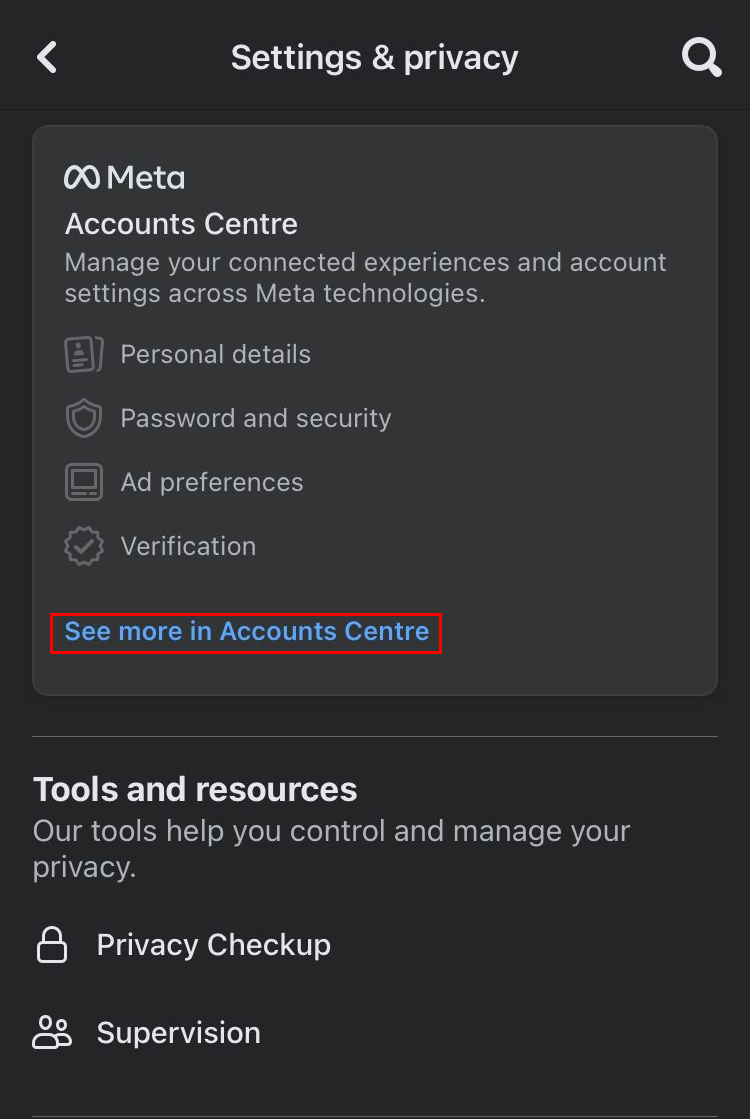The height and width of the screenshot is (1119, 750).
Task: Go to the Supervision label
Action: 178,1033
